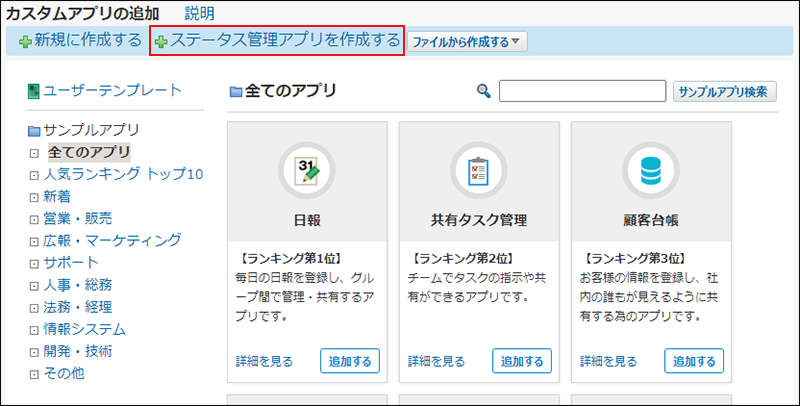Viewport: 800px width, 406px height.
Task: Select サンプルアプリ category
Action: tap(91, 130)
